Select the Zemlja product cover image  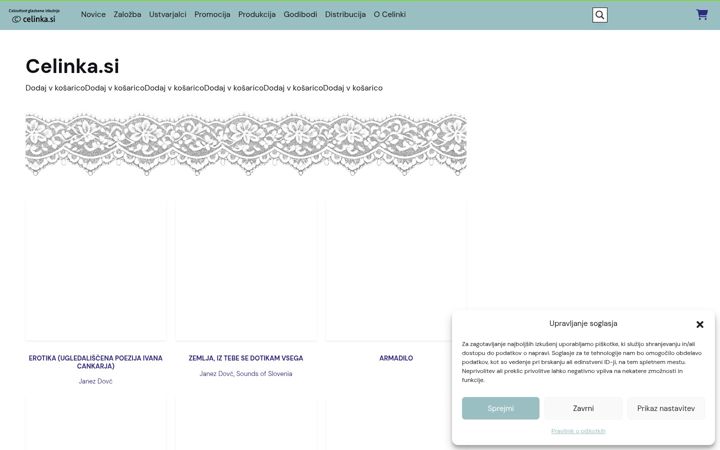[246, 270]
